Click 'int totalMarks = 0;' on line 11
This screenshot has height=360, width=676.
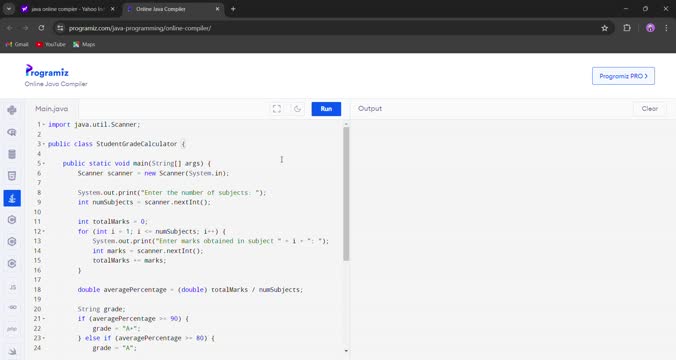pos(113,222)
